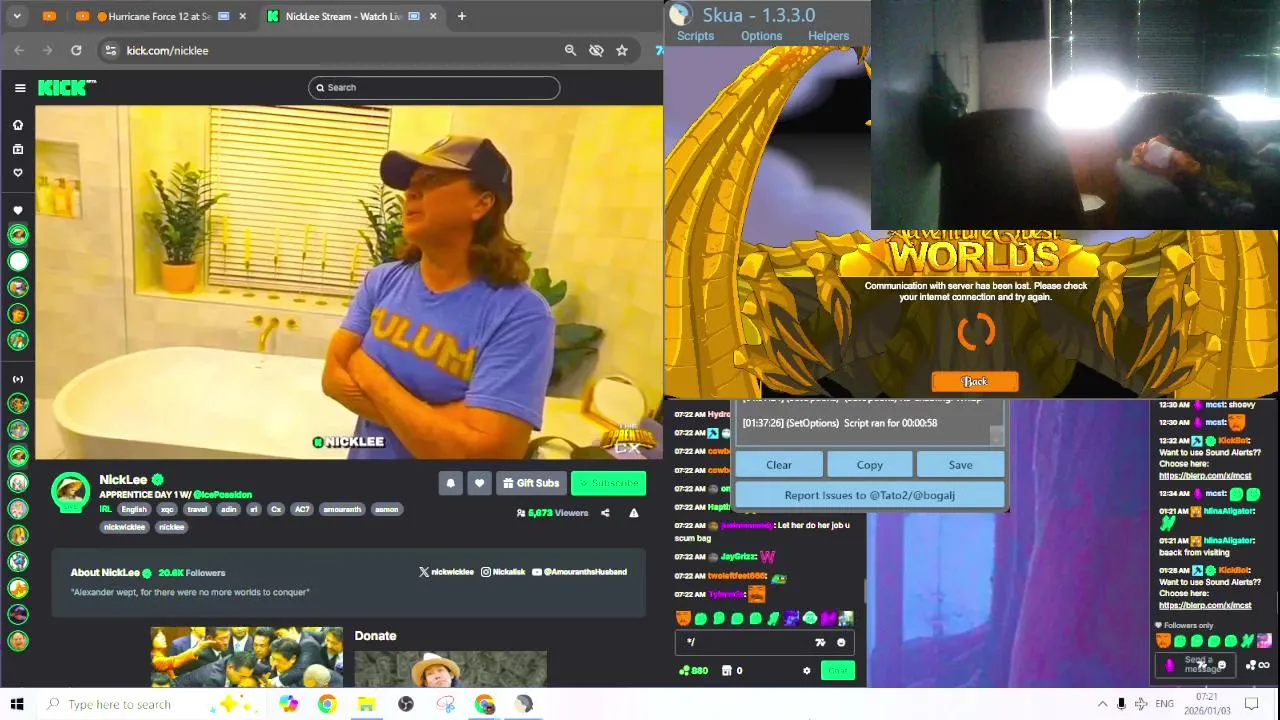Open the Kick hamburger menu
Screen dimensions: 1280x720
pyautogui.click(x=20, y=88)
